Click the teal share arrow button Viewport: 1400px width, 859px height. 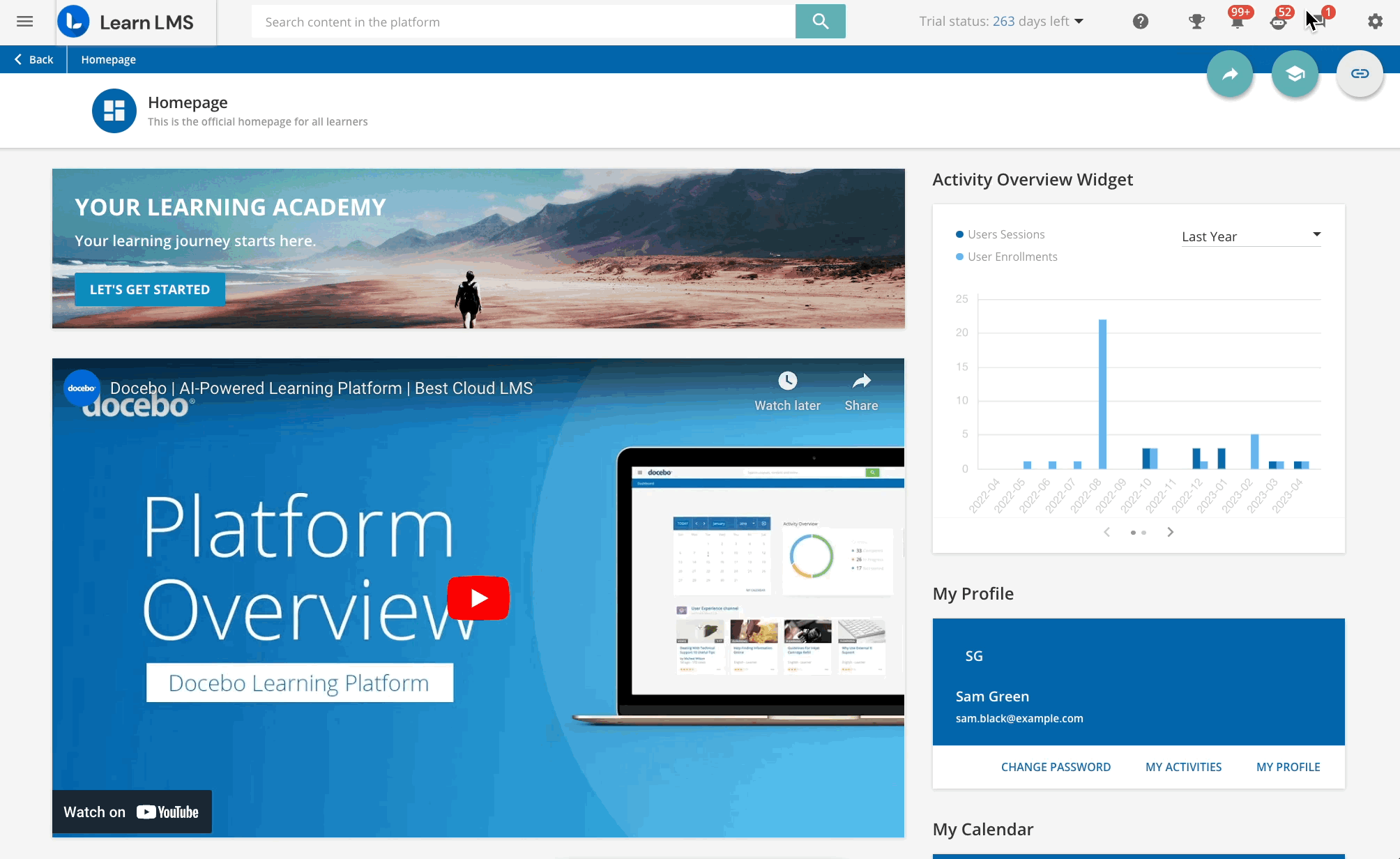tap(1230, 74)
